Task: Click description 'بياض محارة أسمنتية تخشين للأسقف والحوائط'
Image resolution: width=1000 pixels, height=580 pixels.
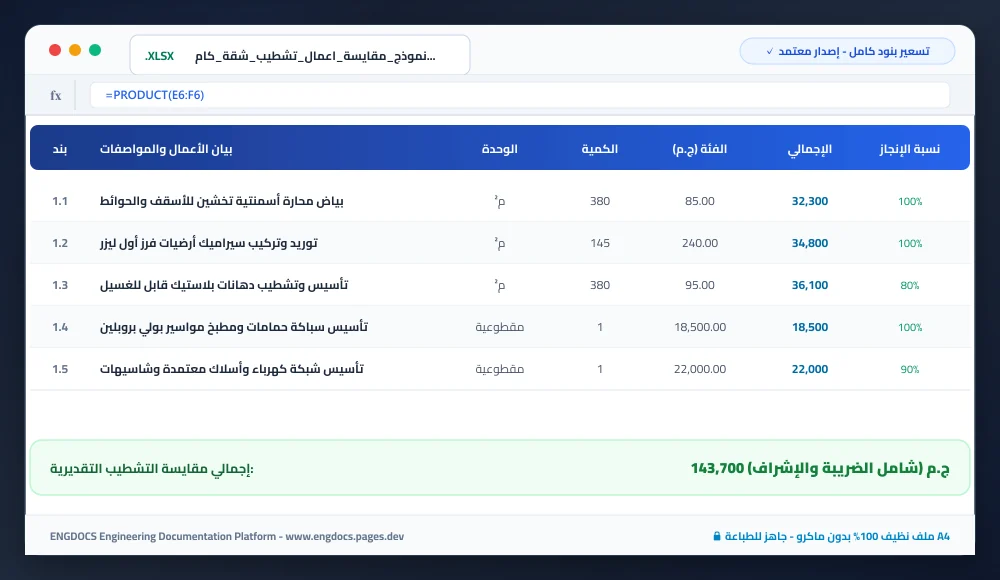Action: [221, 201]
